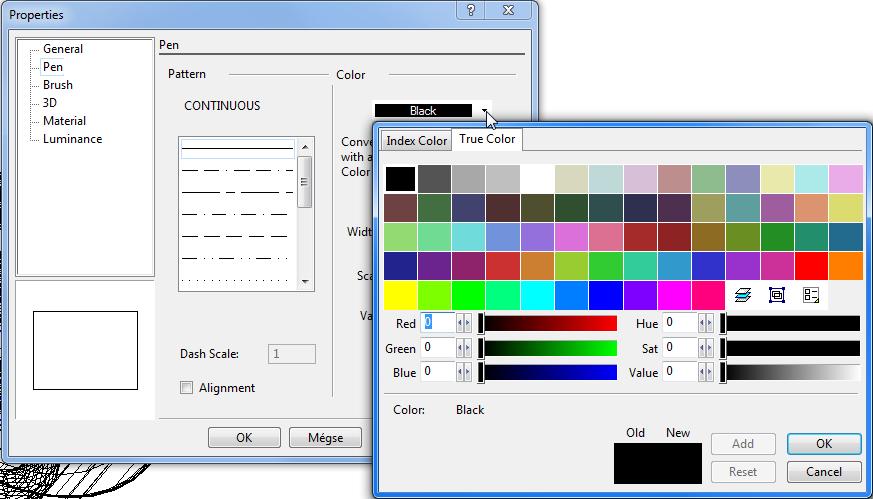
Task: Pick the bright yellow swatch in the bottom row
Action: (400, 295)
